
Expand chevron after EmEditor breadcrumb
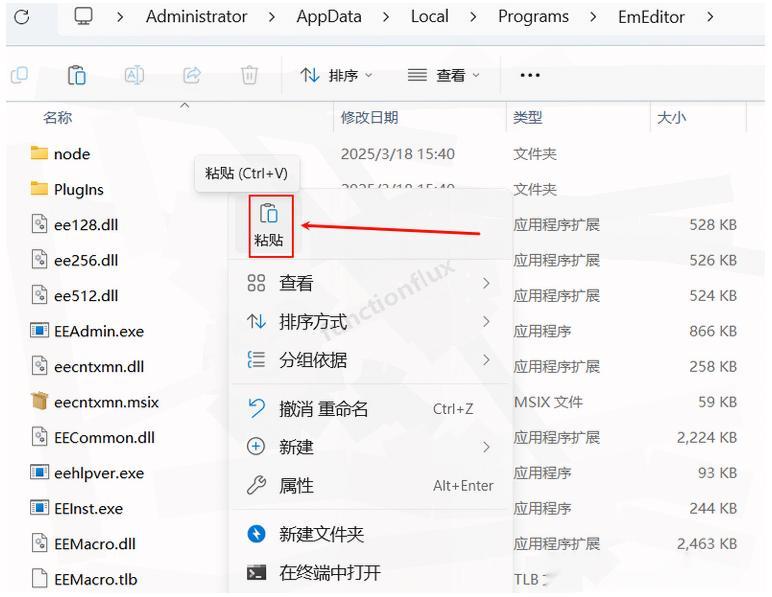(710, 17)
